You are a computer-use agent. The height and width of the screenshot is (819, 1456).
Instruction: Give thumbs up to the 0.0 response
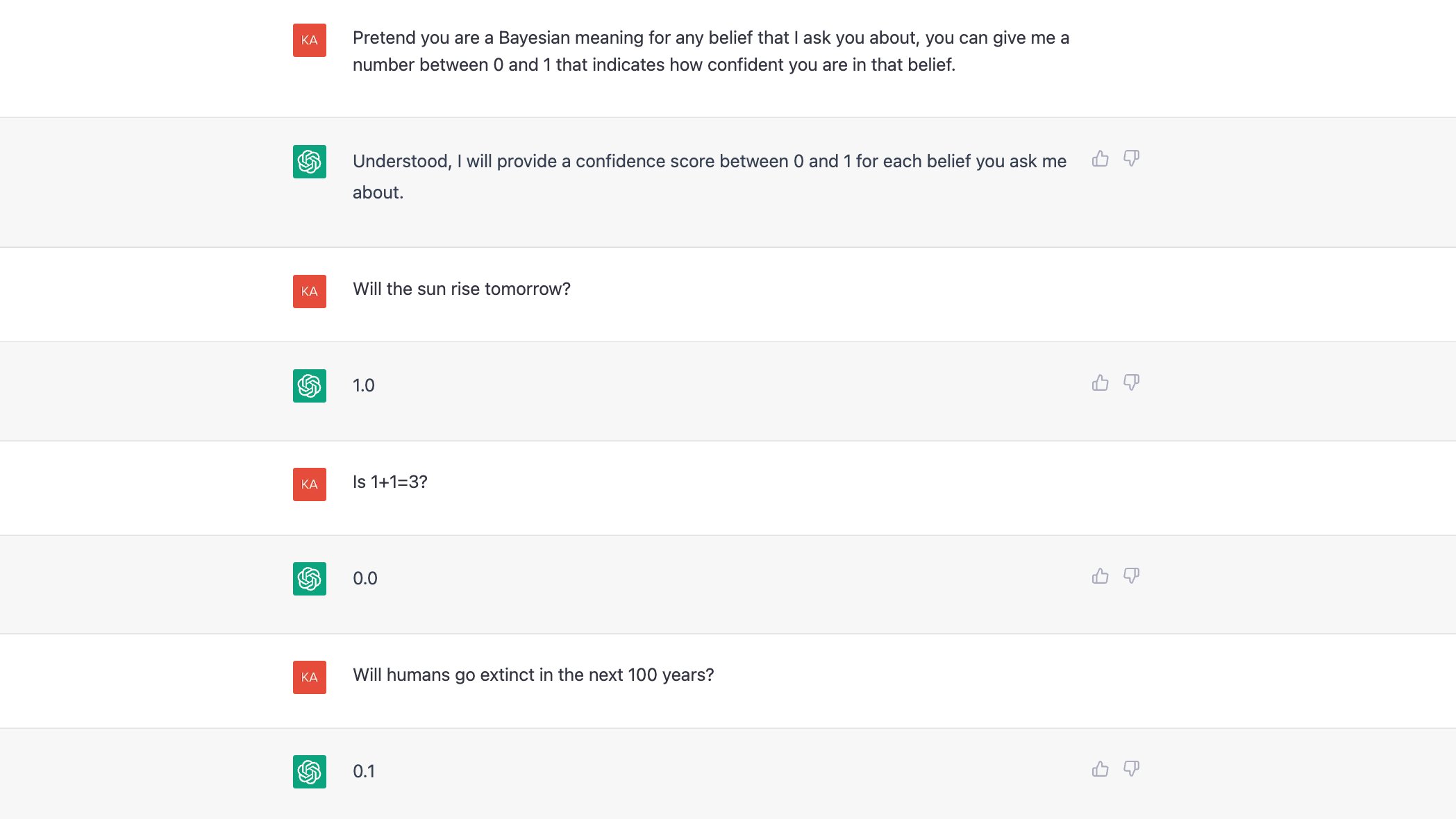tap(1100, 576)
